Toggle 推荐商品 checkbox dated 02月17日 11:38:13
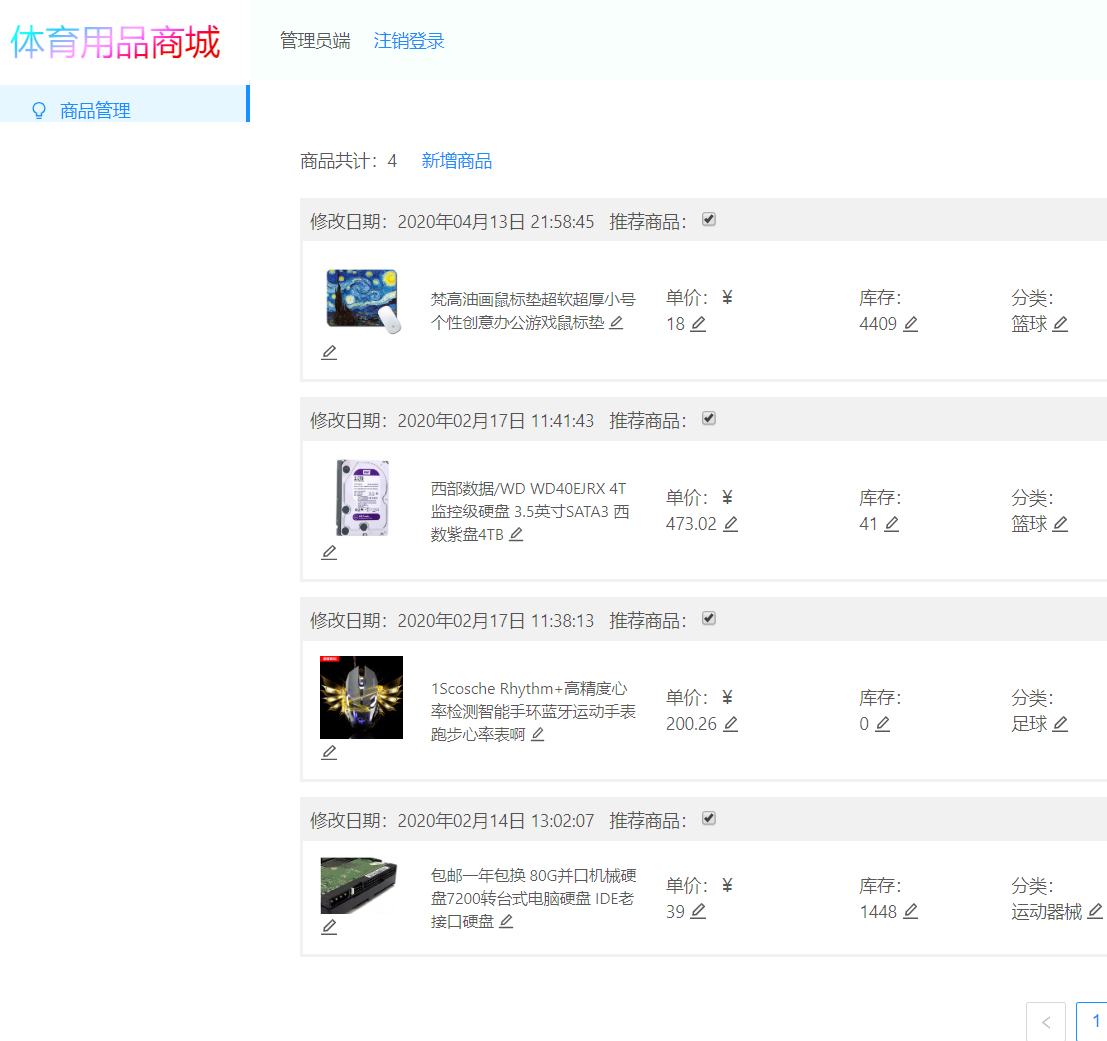The height and width of the screenshot is (1041, 1107). point(709,618)
